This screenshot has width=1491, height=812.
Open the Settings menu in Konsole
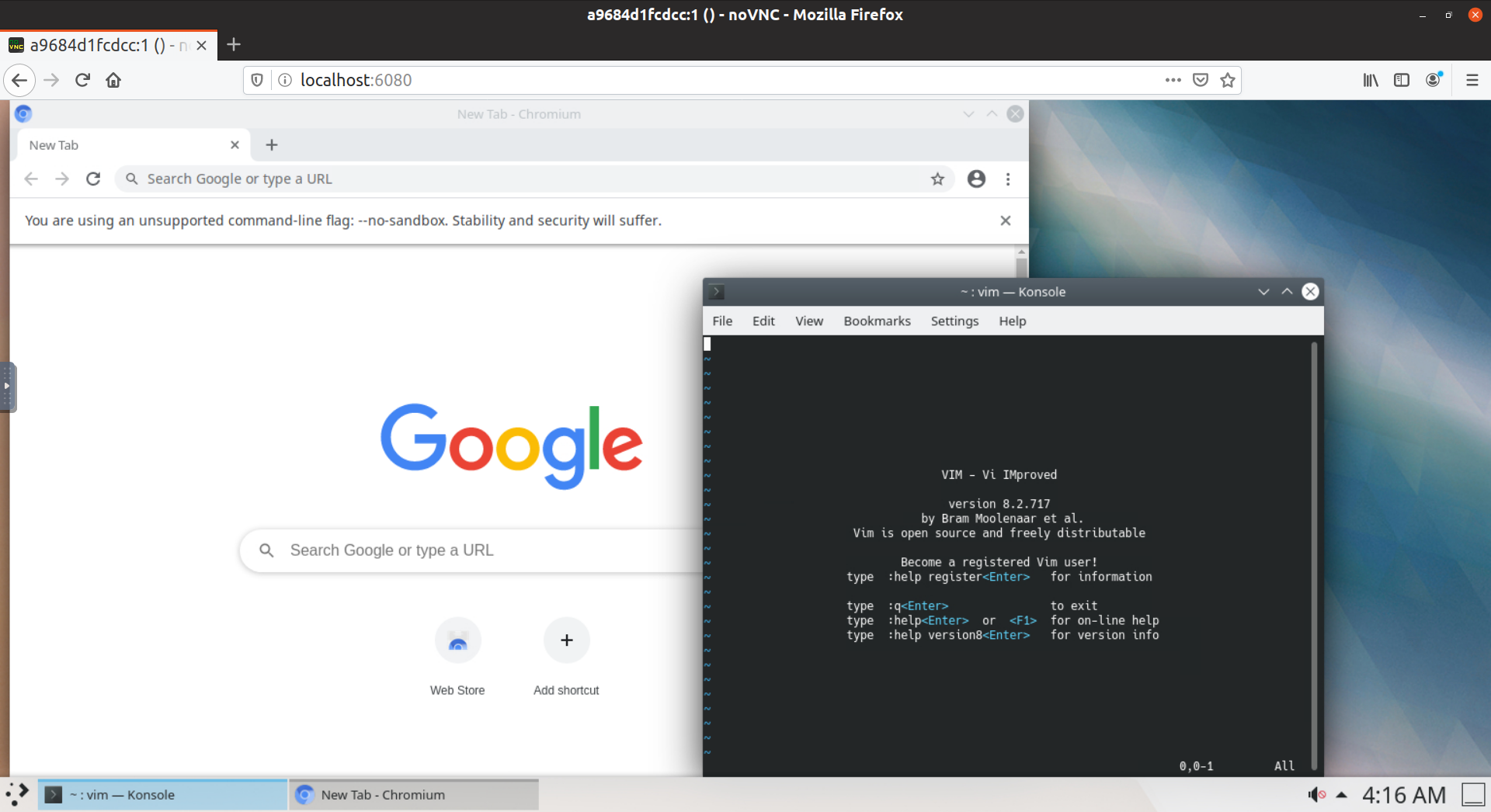click(954, 321)
